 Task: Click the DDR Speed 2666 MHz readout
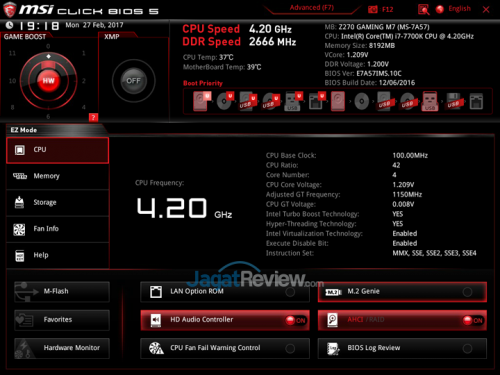click(x=239, y=42)
